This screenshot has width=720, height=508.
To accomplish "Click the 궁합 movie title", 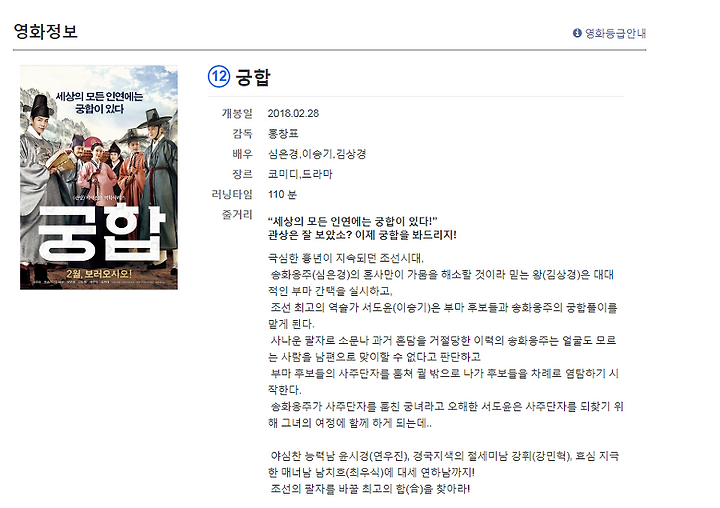I will [x=253, y=77].
